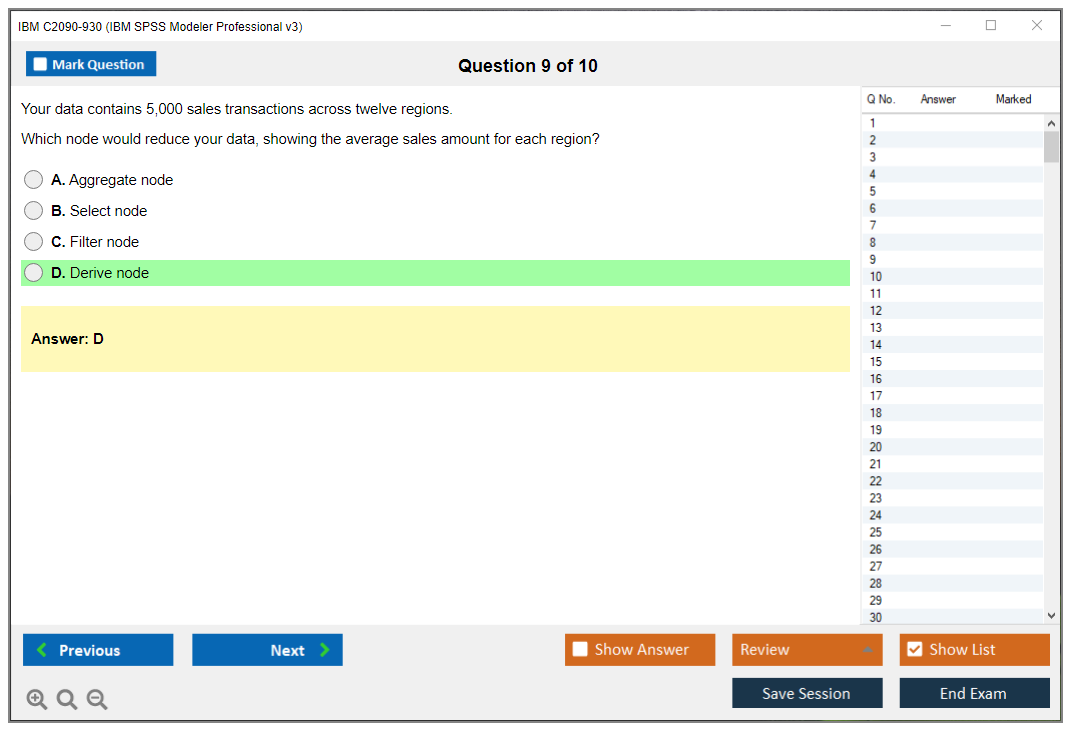Click the reset zoom magnifier icon
Screen dimensions: 1075x735
67,699
